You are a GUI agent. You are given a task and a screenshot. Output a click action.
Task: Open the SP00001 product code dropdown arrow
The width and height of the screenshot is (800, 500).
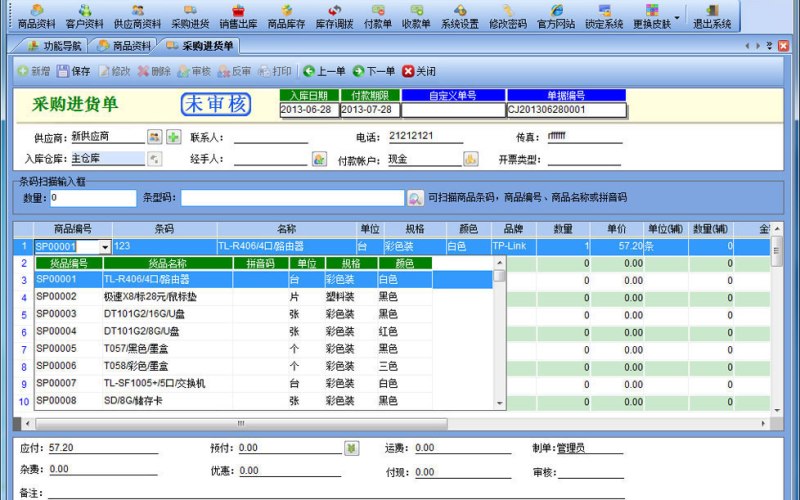pos(105,247)
